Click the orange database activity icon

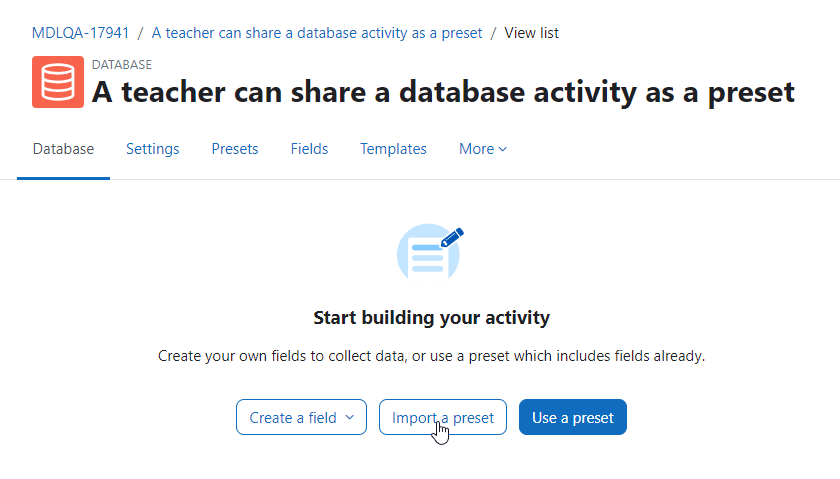coord(58,82)
